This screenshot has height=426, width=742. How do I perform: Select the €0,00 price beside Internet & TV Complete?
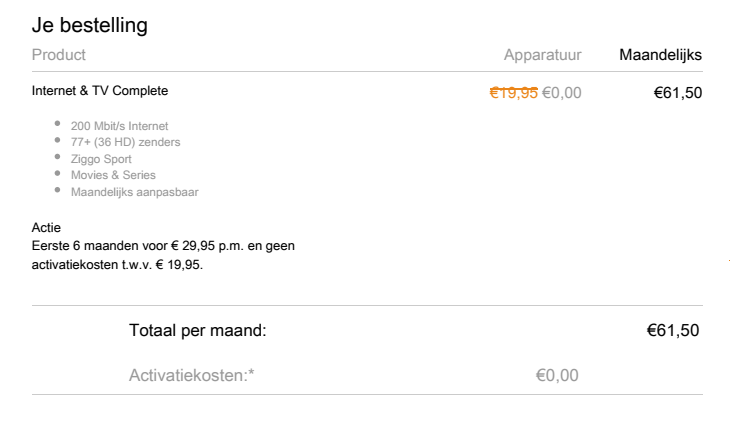pos(561,93)
